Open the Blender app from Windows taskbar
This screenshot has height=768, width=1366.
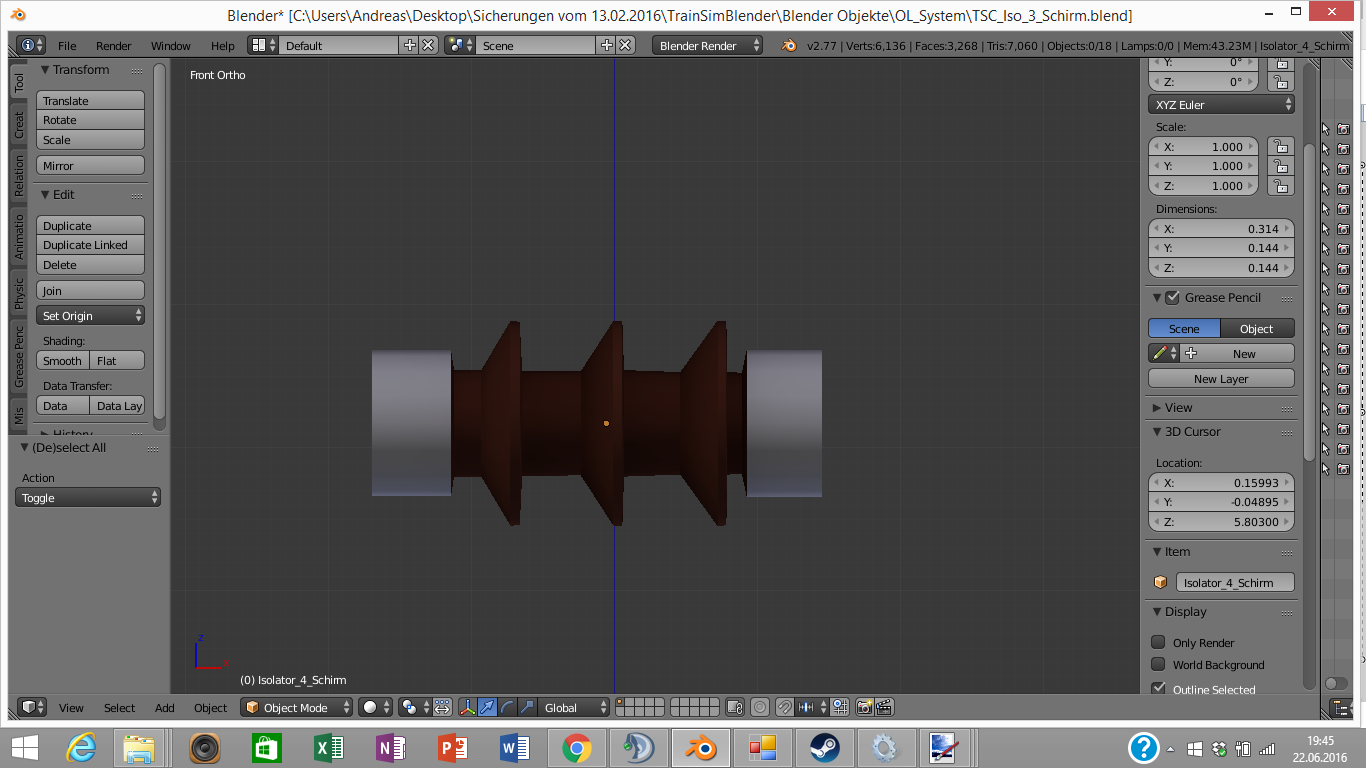(699, 747)
